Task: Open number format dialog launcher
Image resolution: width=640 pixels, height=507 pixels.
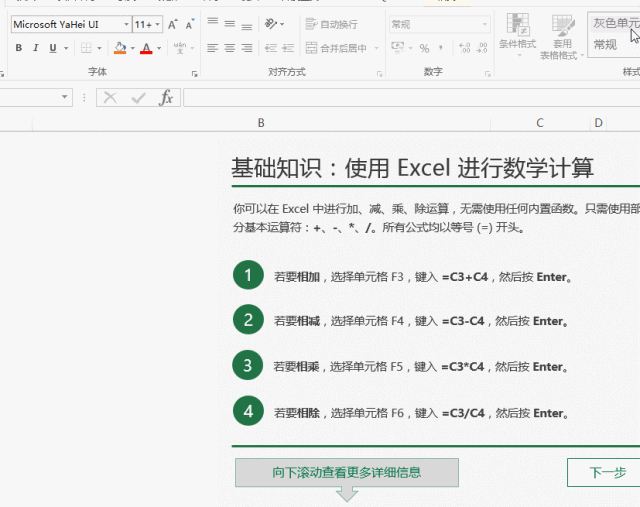Action: pos(487,74)
